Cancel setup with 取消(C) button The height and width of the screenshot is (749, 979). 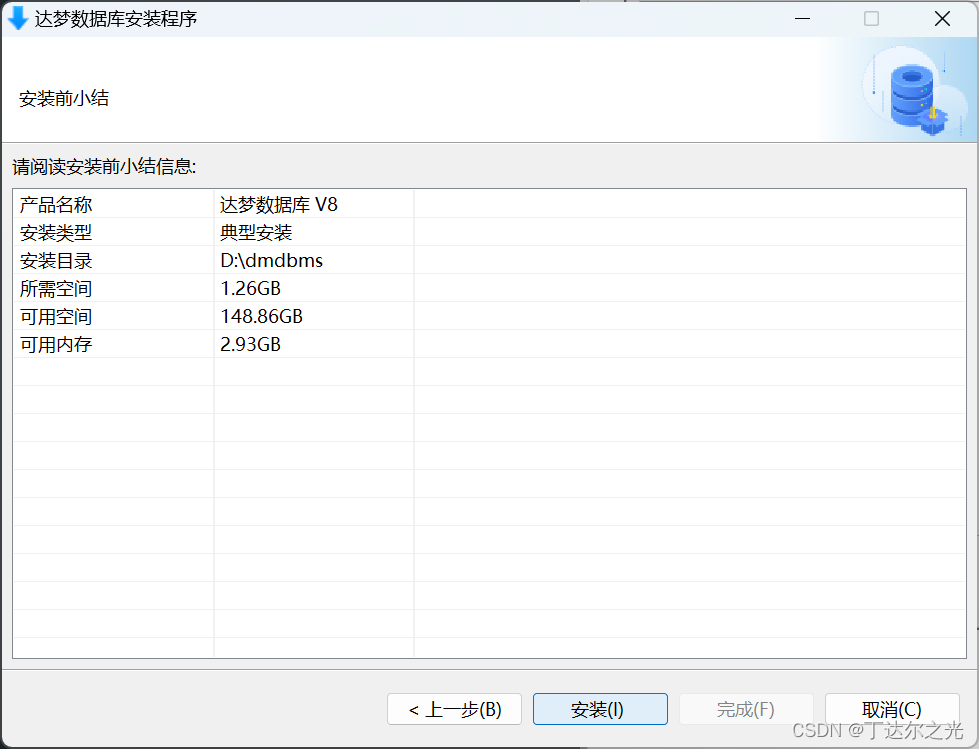pos(892,709)
